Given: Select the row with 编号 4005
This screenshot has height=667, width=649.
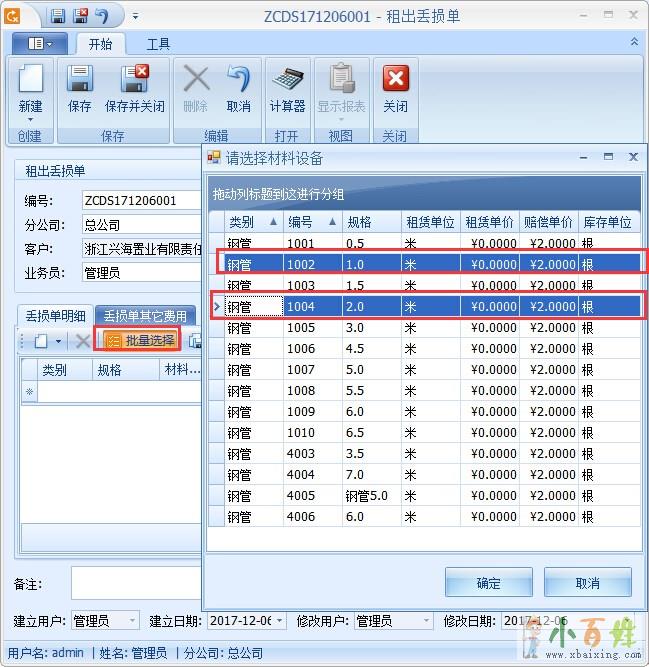Looking at the screenshot, I should [300, 496].
